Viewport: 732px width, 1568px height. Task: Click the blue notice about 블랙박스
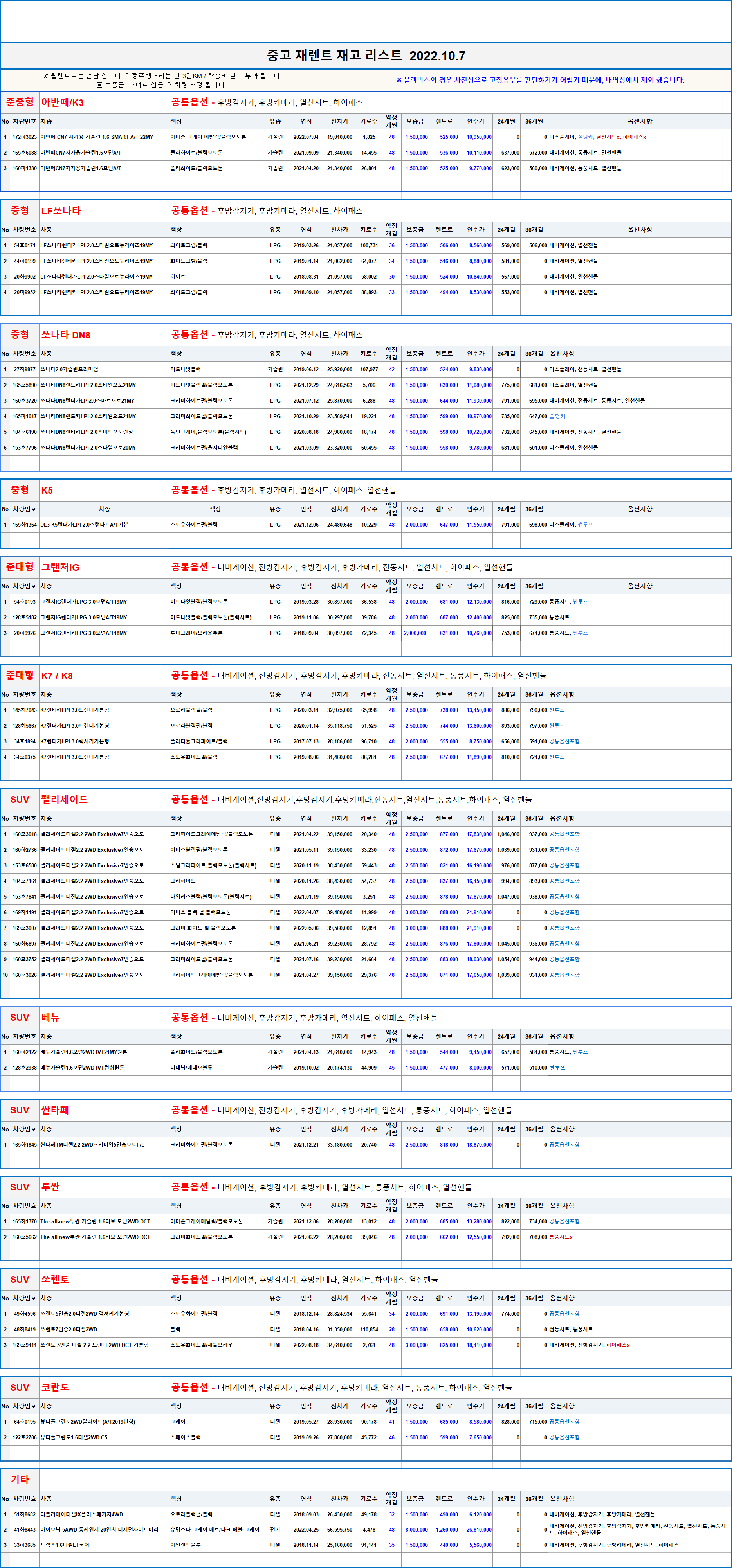[539, 80]
